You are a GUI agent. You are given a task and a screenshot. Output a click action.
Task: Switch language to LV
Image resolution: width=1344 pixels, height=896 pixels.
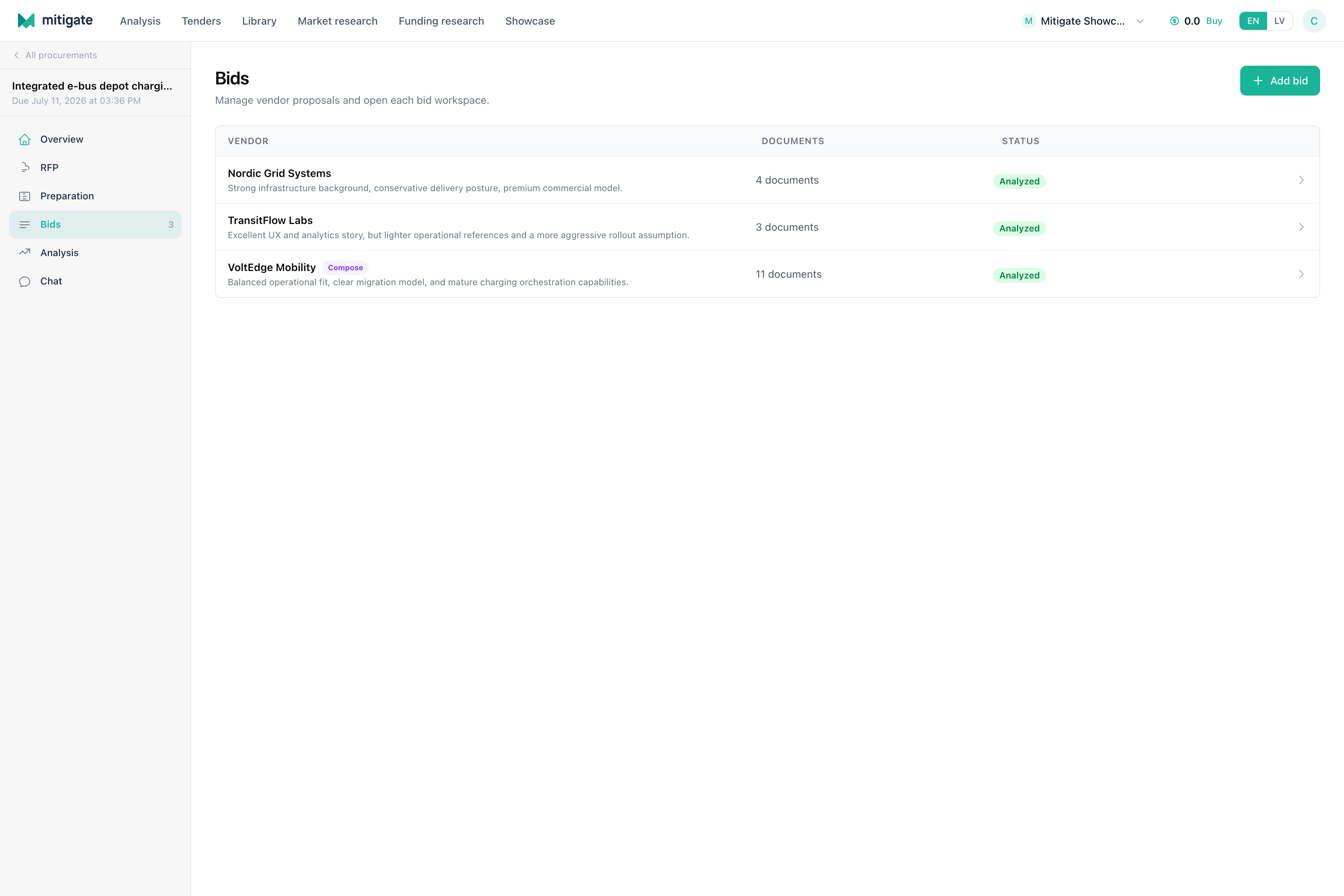[x=1279, y=21]
